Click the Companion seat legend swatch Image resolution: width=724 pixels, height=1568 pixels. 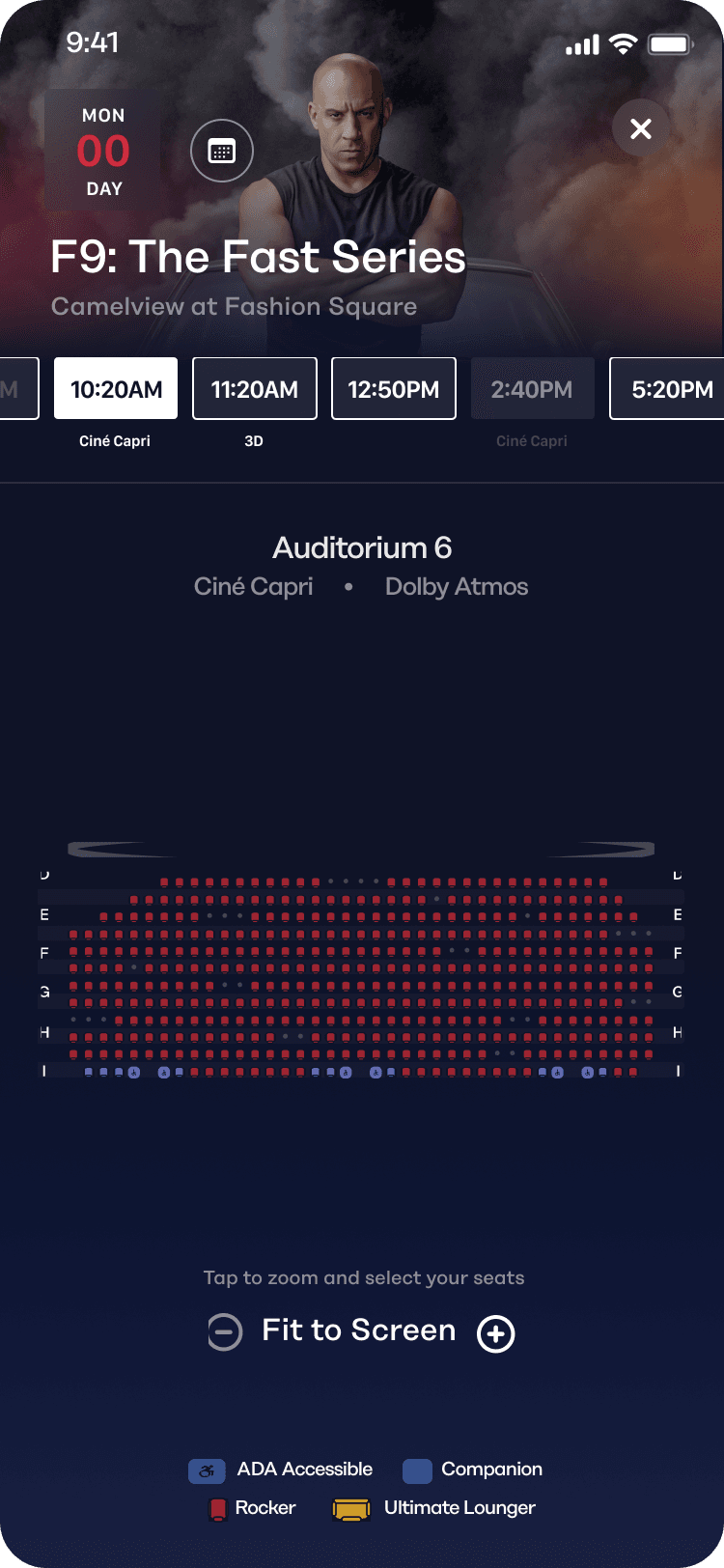[x=417, y=1470]
